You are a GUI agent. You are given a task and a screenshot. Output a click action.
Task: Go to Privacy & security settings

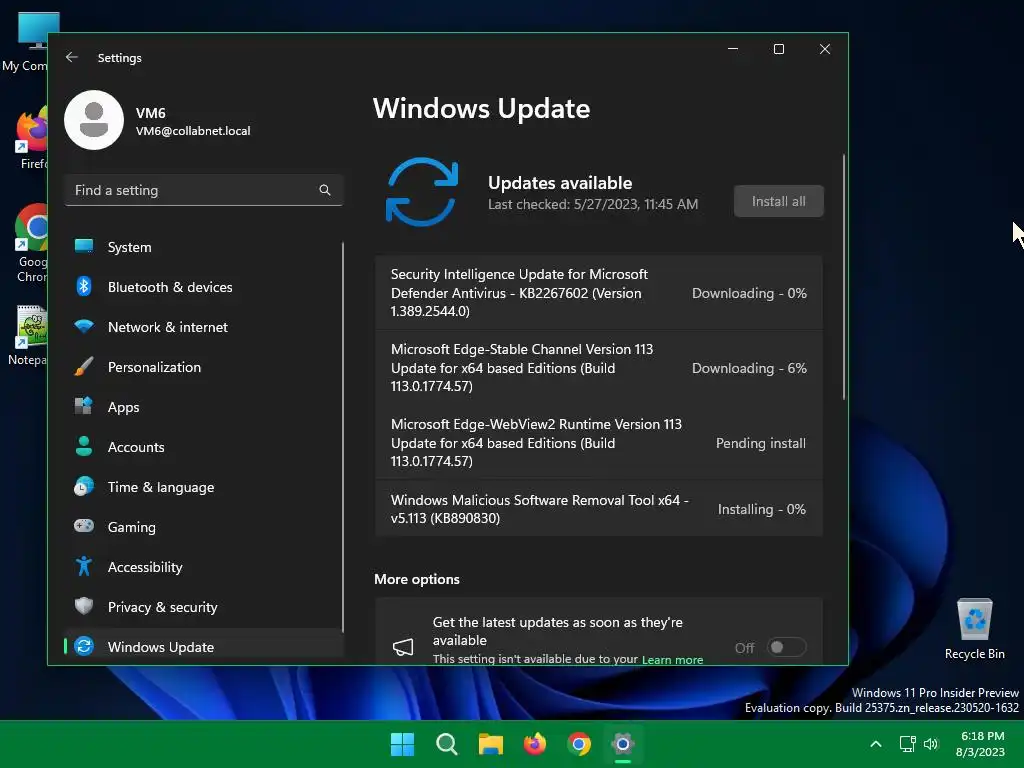click(x=203, y=607)
